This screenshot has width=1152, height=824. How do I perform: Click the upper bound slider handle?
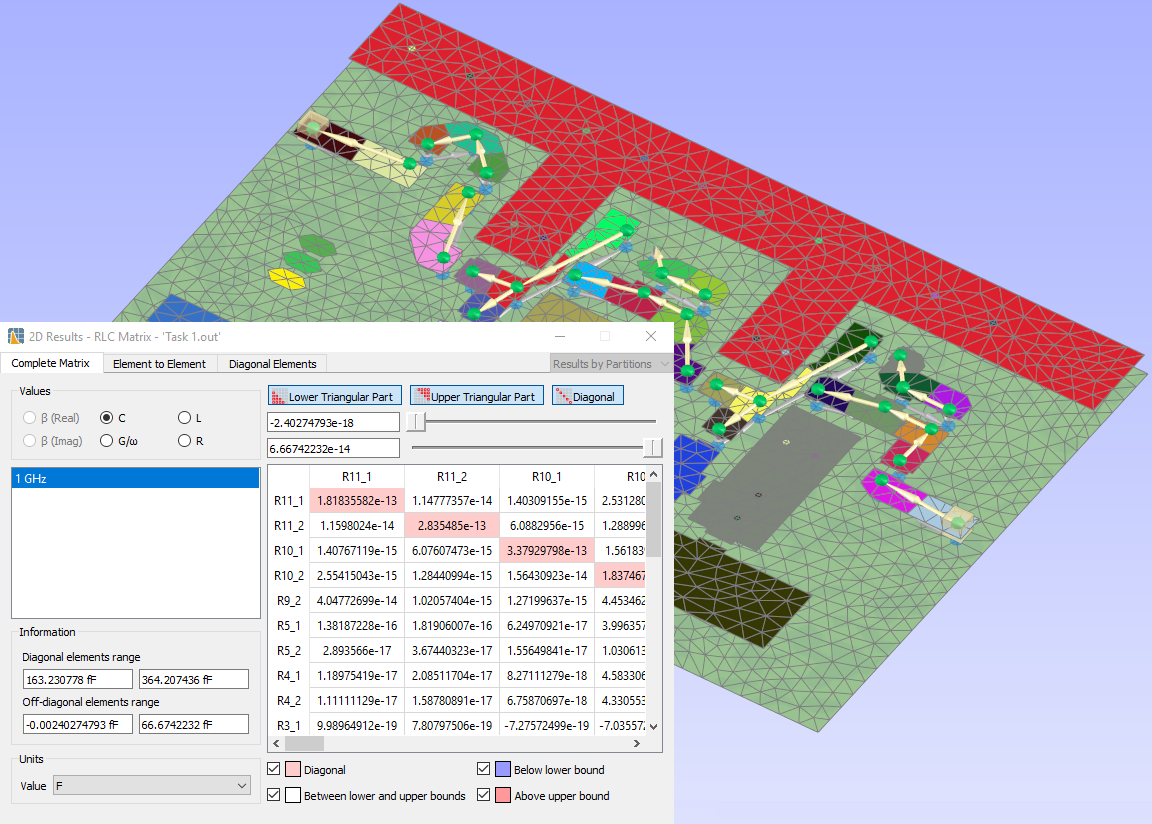[x=652, y=447]
